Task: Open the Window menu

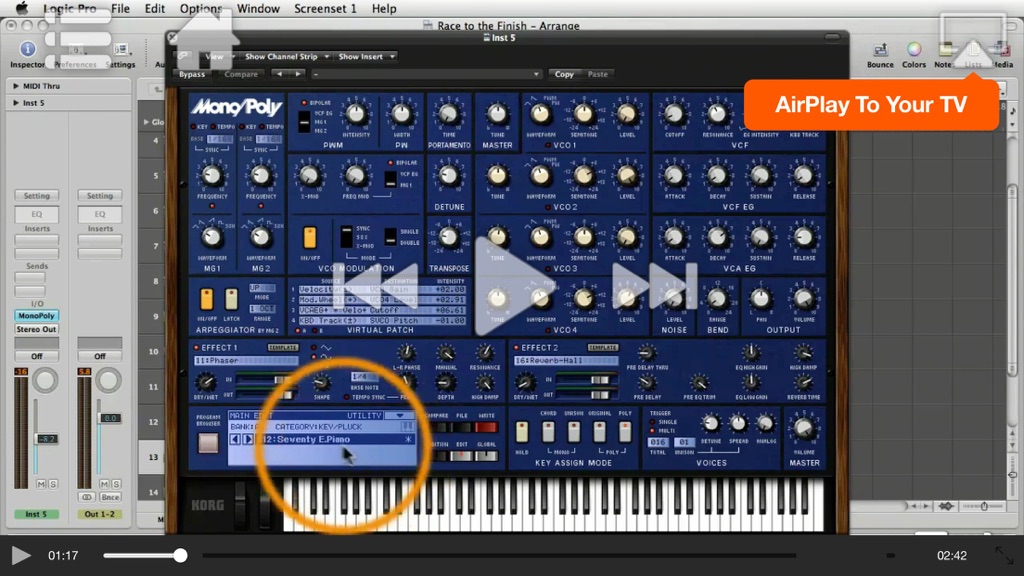Action: 258,8
